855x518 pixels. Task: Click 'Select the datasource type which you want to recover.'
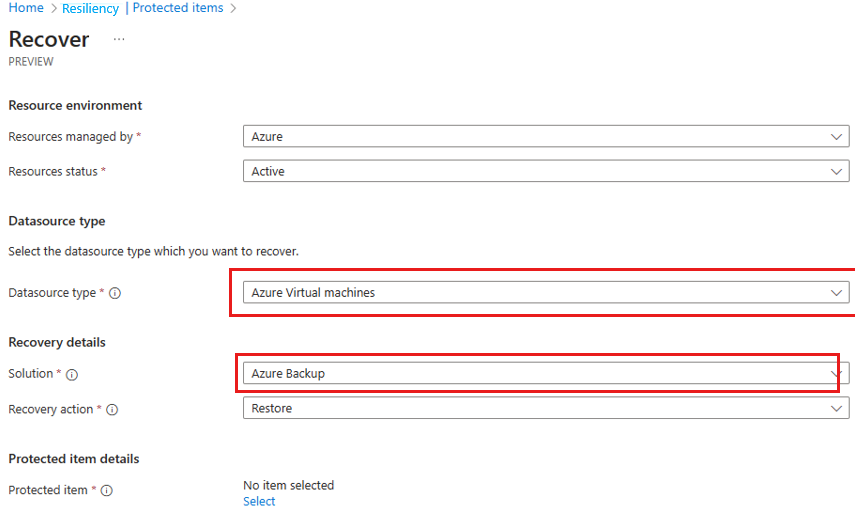pos(153,251)
